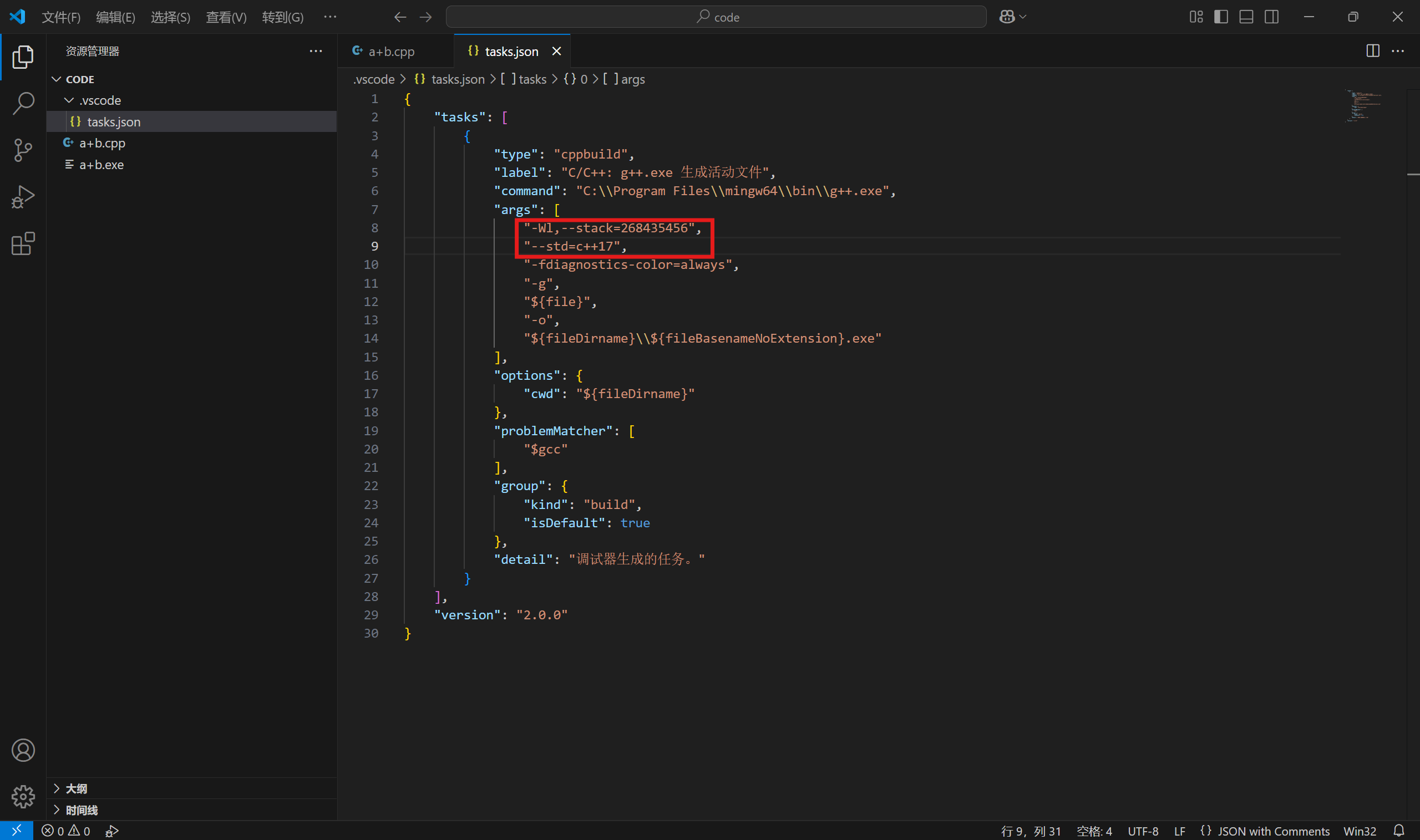Image resolution: width=1420 pixels, height=840 pixels.
Task: Click the Copilot chat icon in title bar
Action: click(x=1007, y=17)
